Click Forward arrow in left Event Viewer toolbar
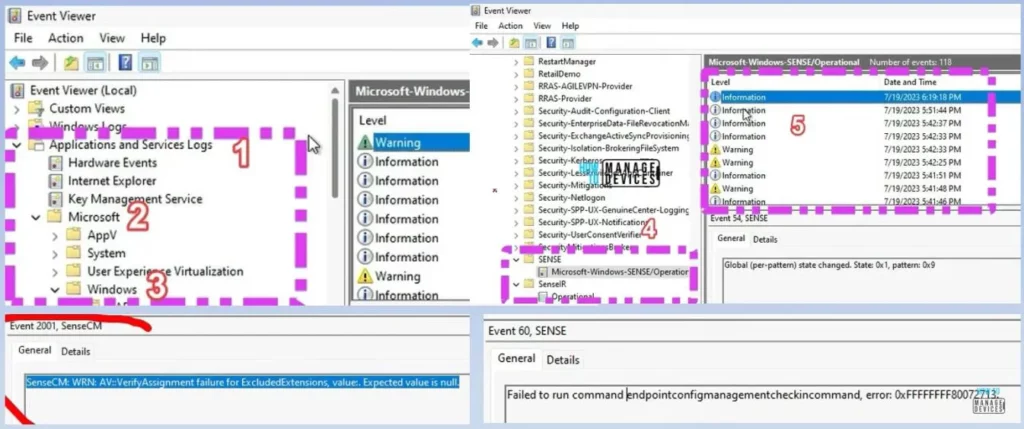The width and height of the screenshot is (1024, 429). (40, 63)
